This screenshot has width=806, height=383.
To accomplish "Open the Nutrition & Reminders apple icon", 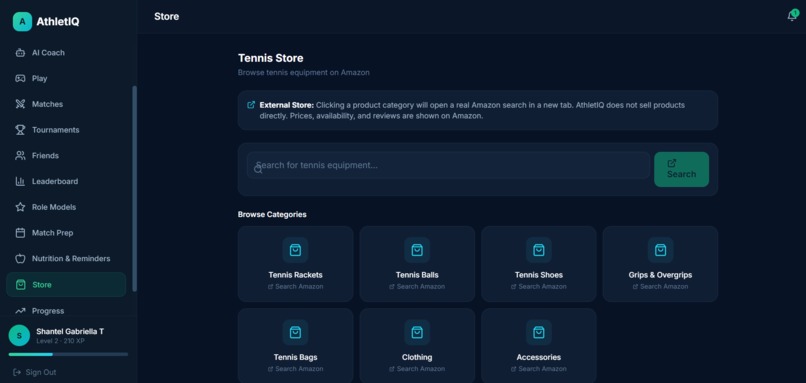I will point(20,258).
